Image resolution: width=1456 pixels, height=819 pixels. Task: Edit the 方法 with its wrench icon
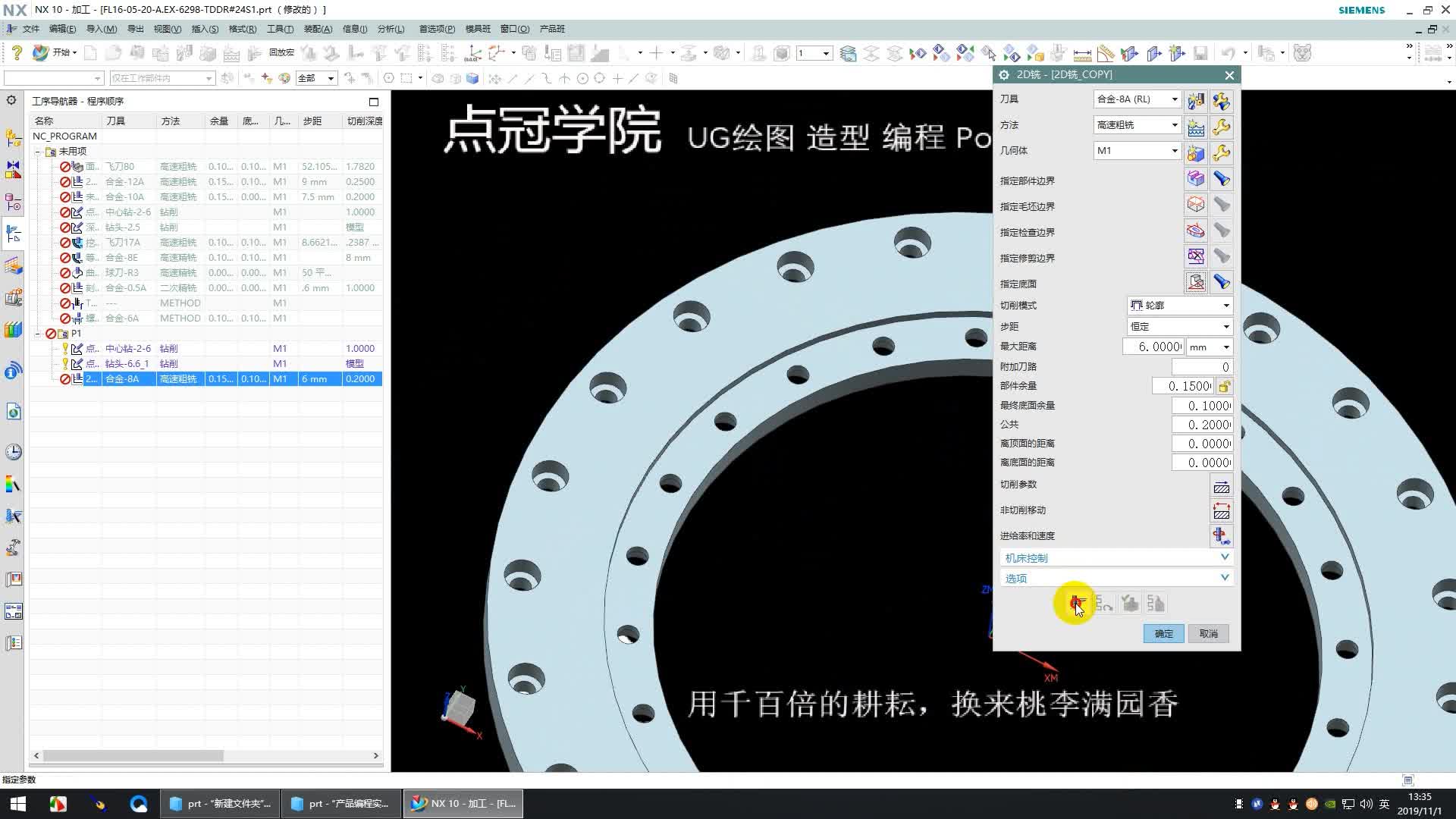(x=1222, y=127)
